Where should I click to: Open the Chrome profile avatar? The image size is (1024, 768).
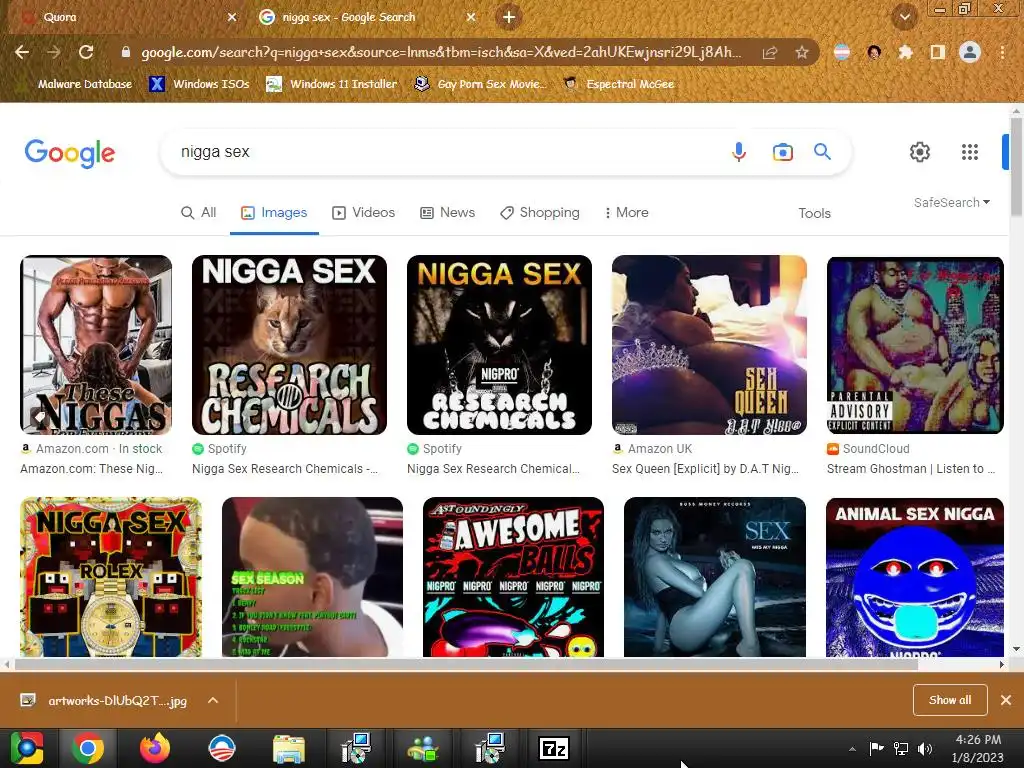[970, 52]
